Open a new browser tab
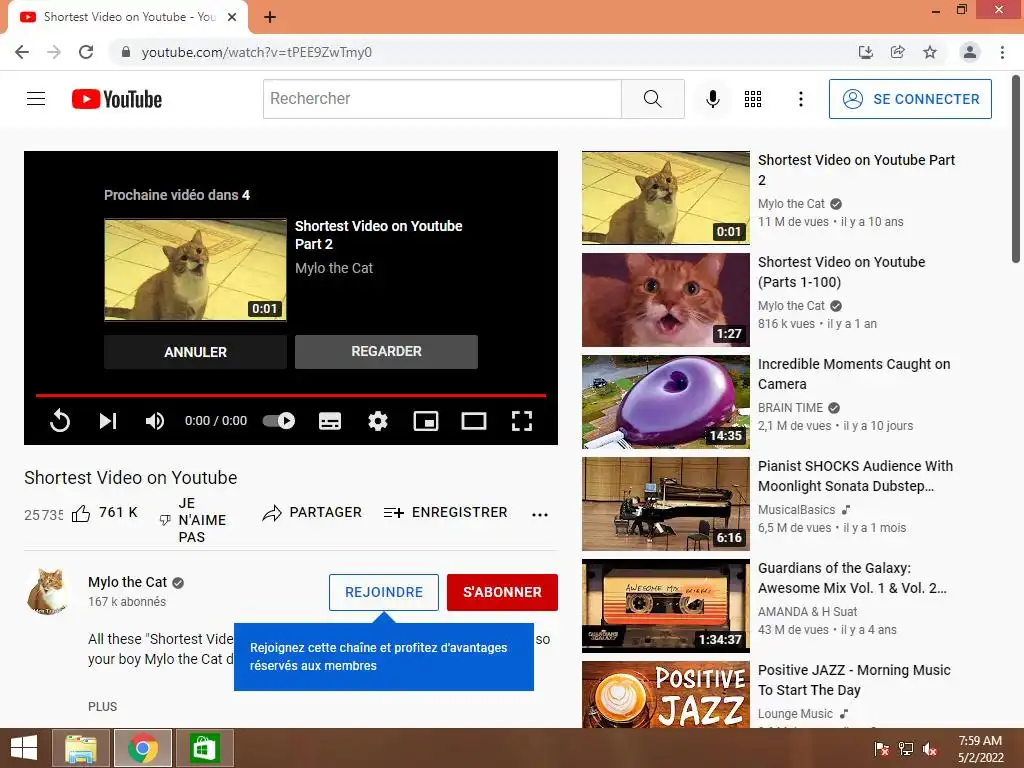The image size is (1024, 768). [270, 17]
